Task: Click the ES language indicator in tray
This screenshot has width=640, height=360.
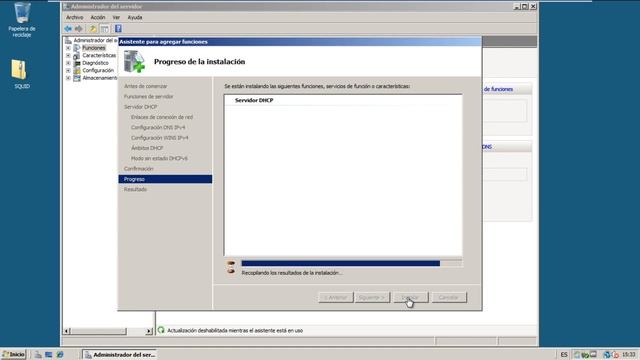Action: 564,355
